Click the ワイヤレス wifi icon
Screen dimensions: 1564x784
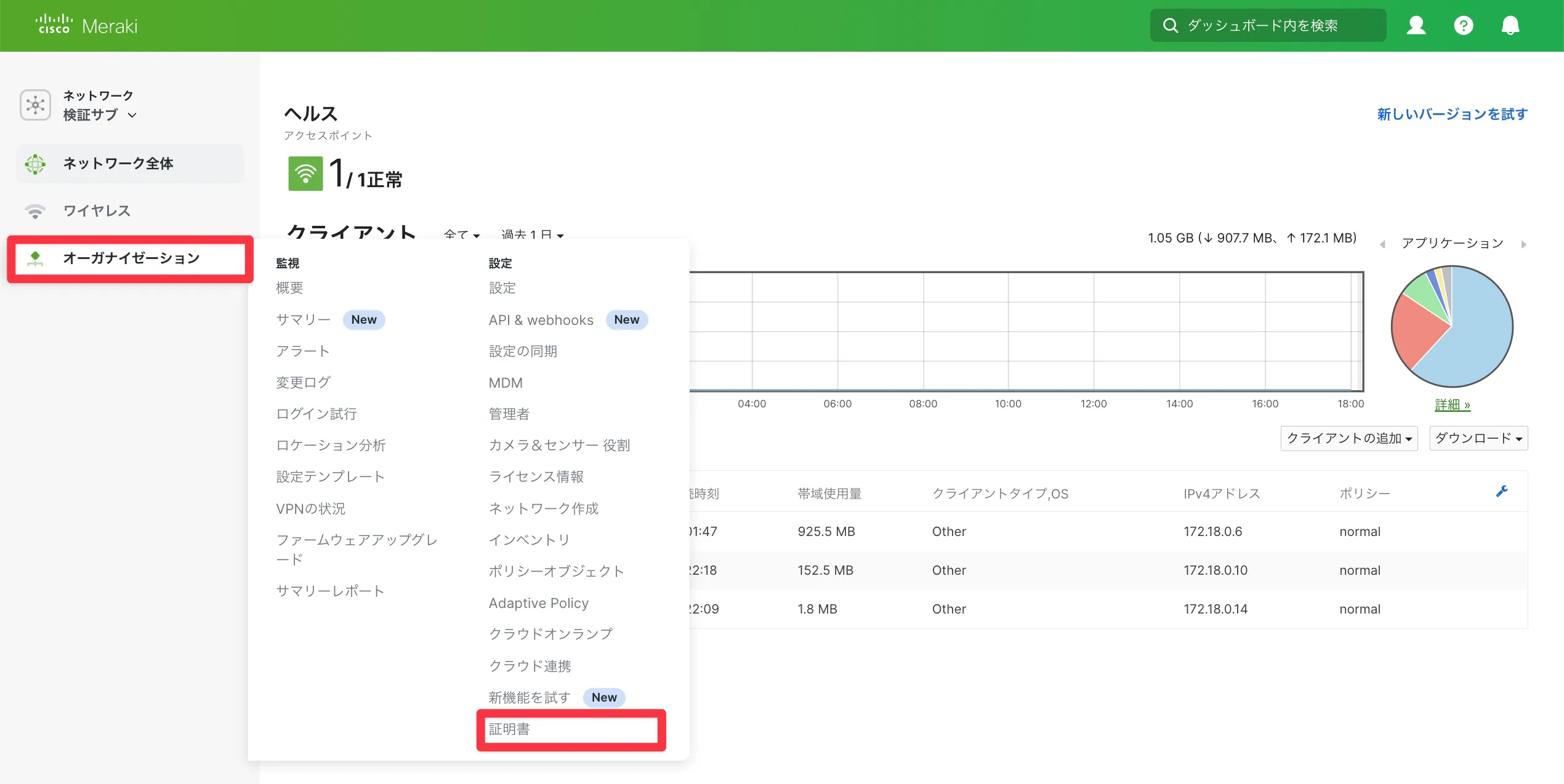pos(35,211)
